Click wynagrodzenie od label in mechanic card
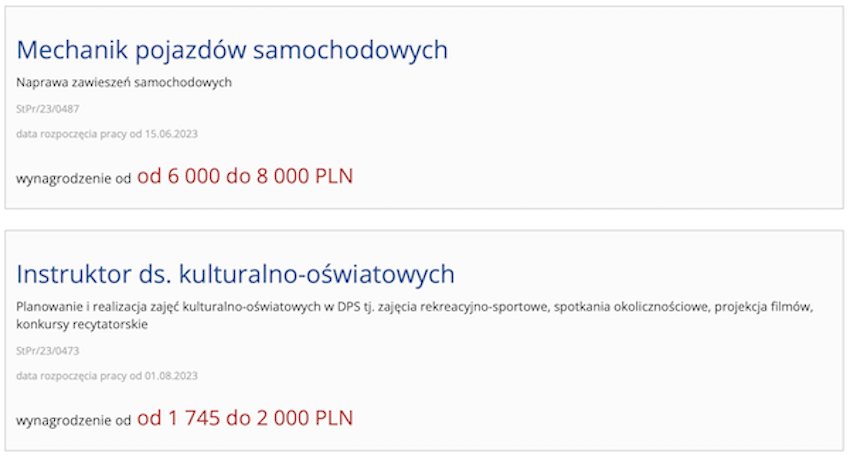Viewport: 850px width, 460px height. 74,179
